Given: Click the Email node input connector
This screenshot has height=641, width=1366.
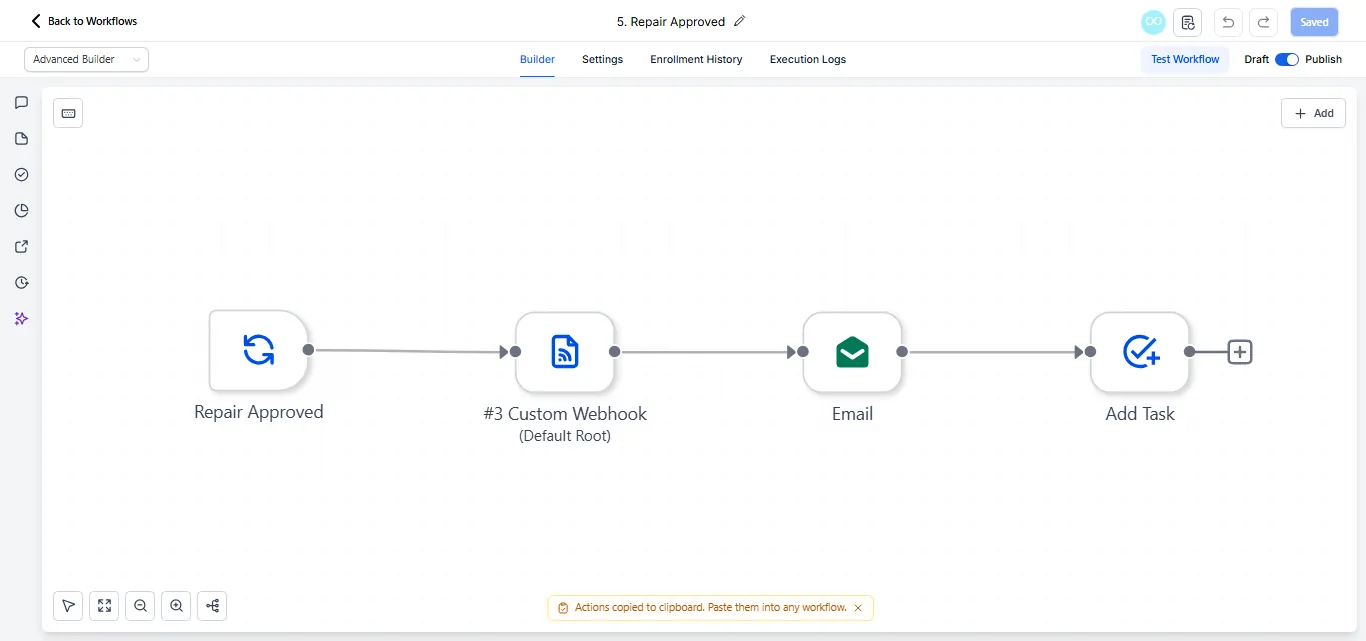Looking at the screenshot, I should click(803, 352).
